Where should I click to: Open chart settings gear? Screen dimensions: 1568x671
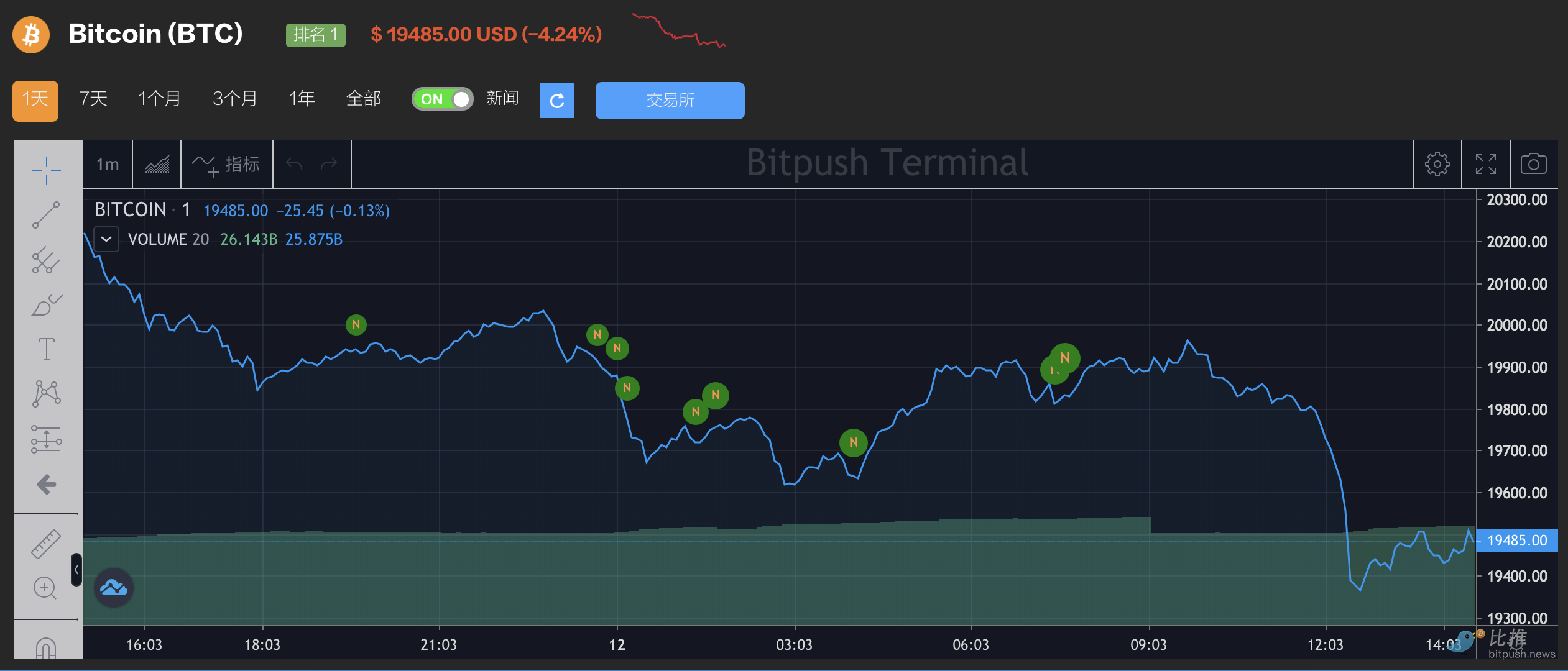coord(1437,164)
